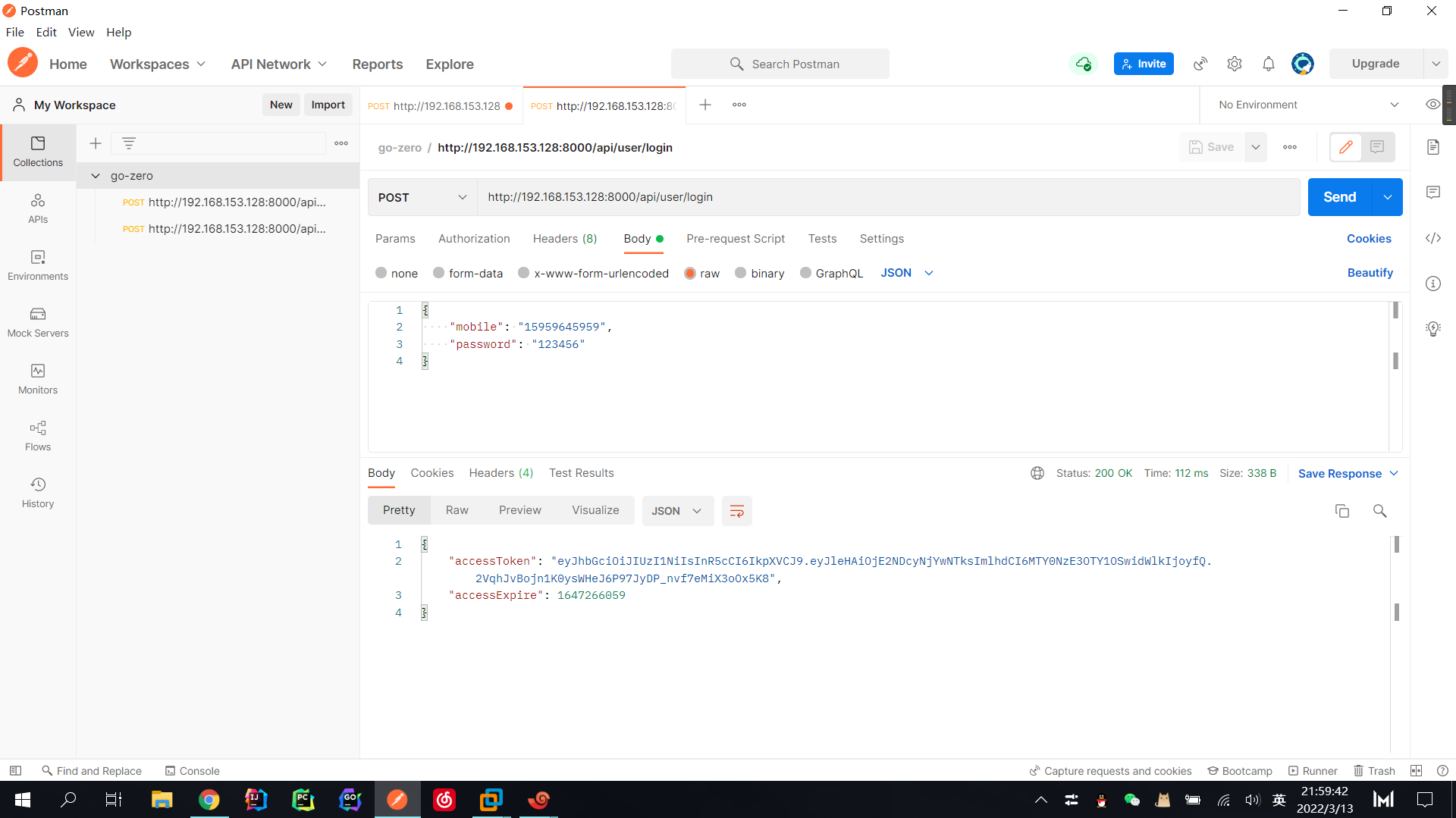
Task: Open the notifications bell
Action: point(1269,64)
